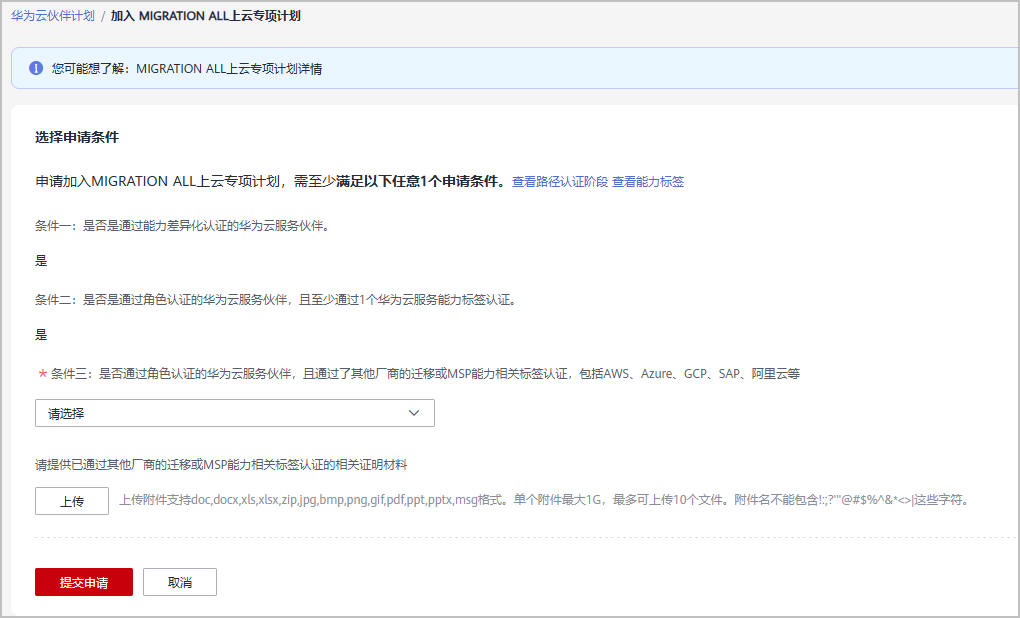Click the 上传附件支持 file format hint text
The image size is (1020, 618).
pyautogui.click(x=544, y=500)
